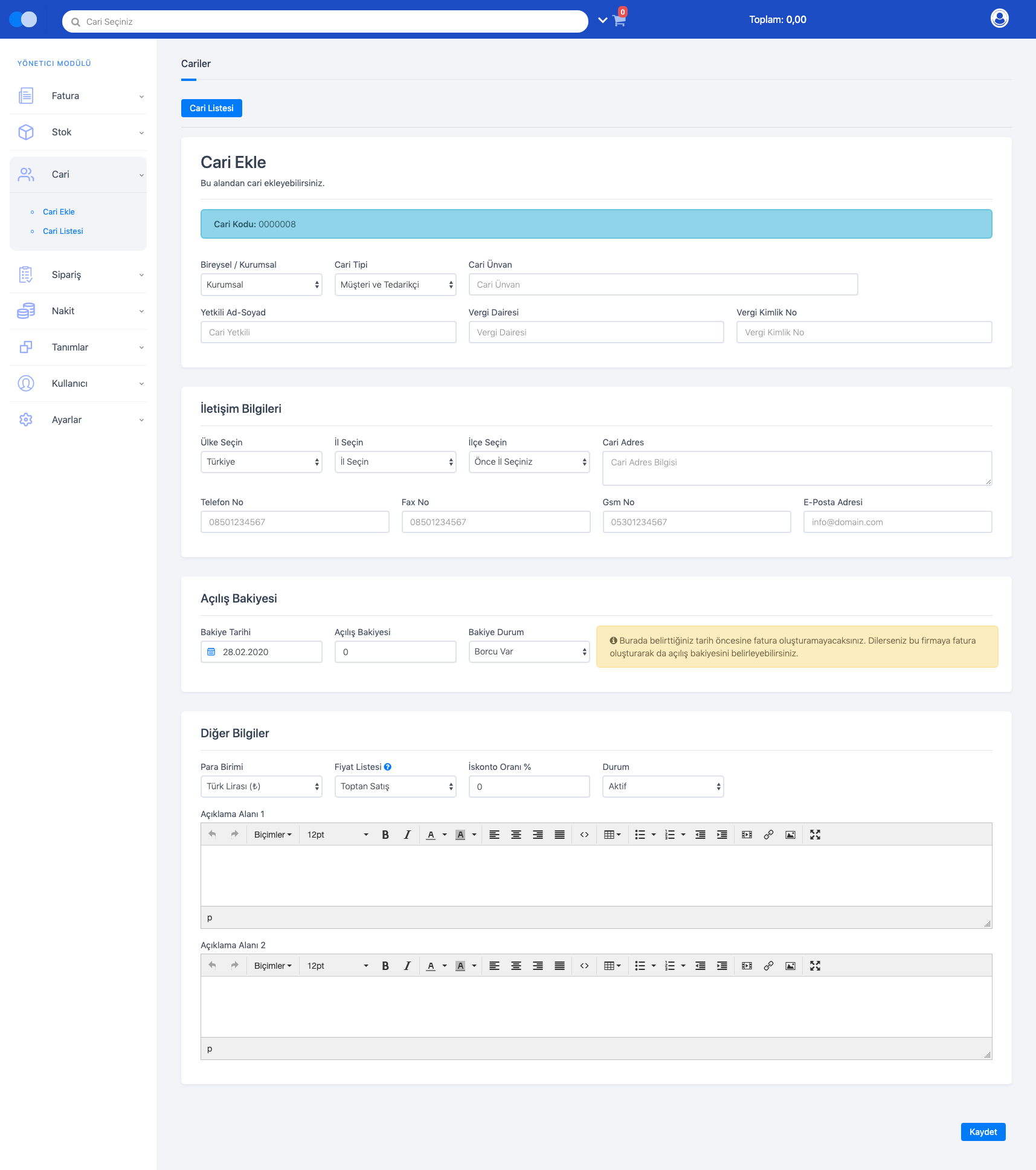Insert link in Açıklama Alanı 1
The height and width of the screenshot is (1170, 1036).
click(x=768, y=835)
